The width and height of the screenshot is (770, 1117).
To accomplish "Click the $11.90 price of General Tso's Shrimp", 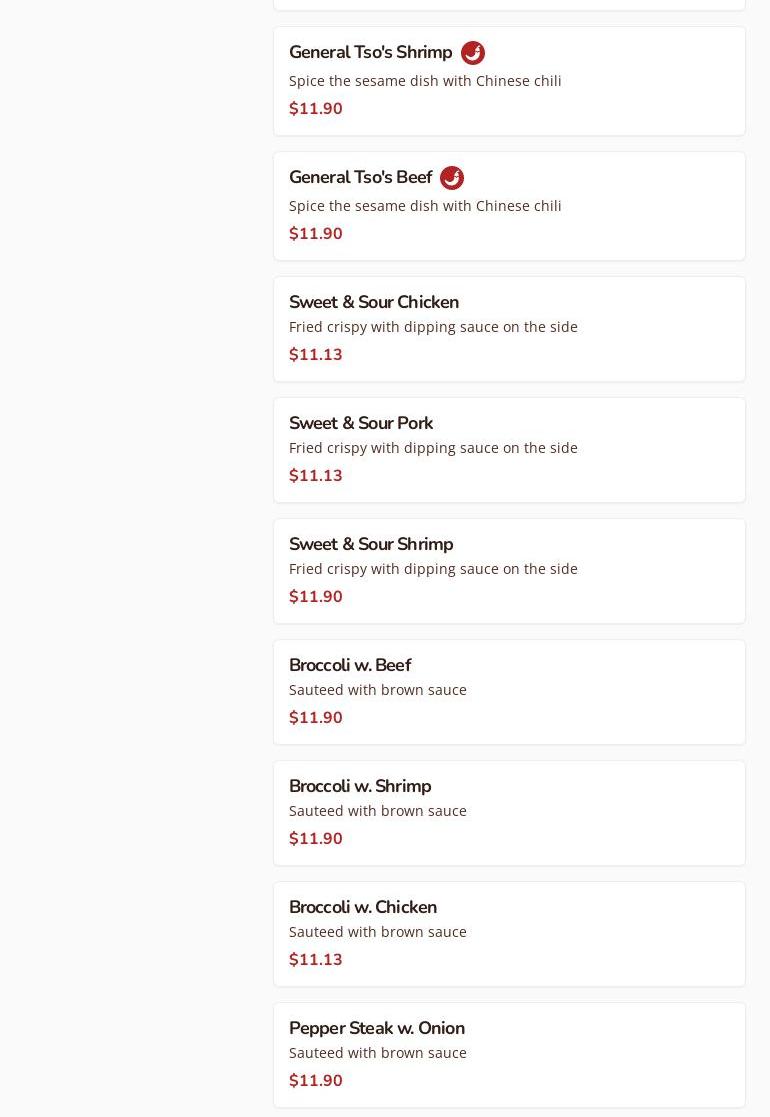I will pyautogui.click(x=316, y=109).
